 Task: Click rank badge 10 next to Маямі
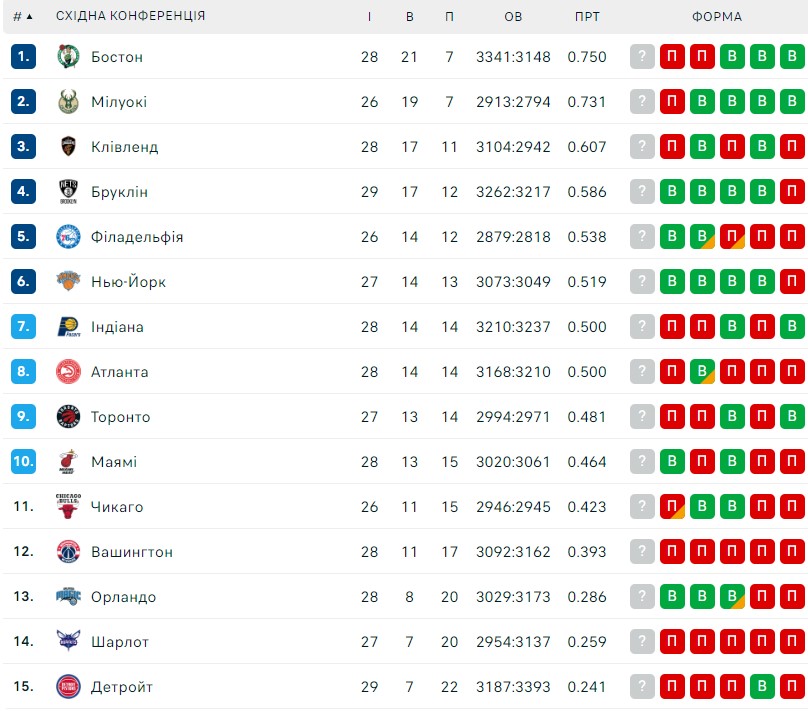pyautogui.click(x=23, y=461)
